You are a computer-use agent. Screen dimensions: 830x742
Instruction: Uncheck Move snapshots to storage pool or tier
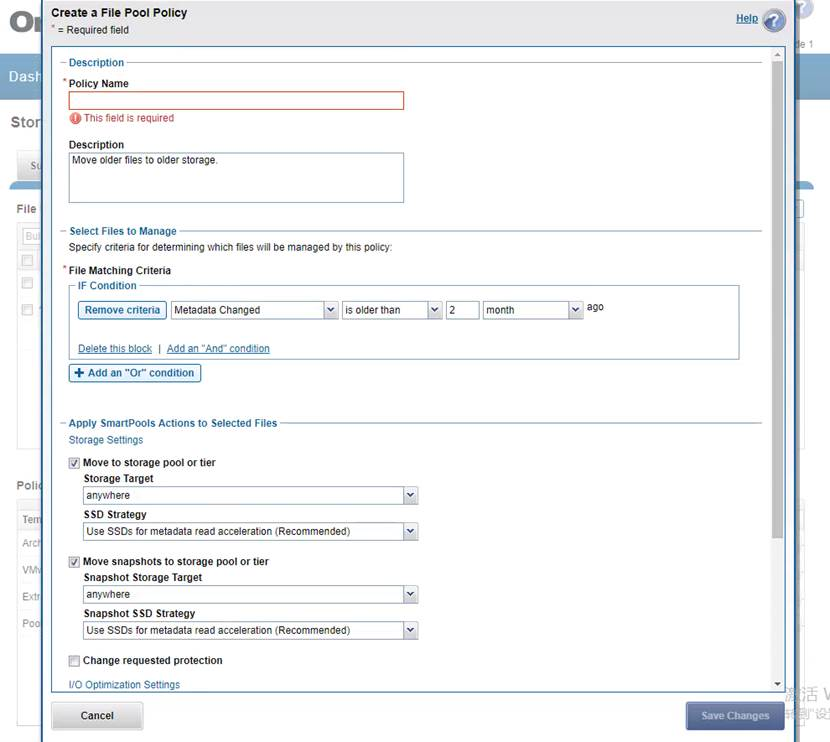(x=74, y=562)
